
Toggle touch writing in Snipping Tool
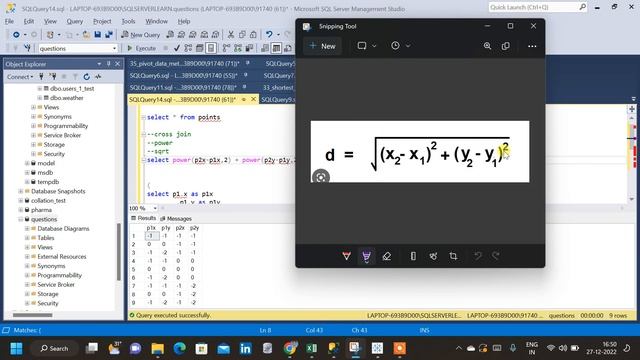click(433, 256)
